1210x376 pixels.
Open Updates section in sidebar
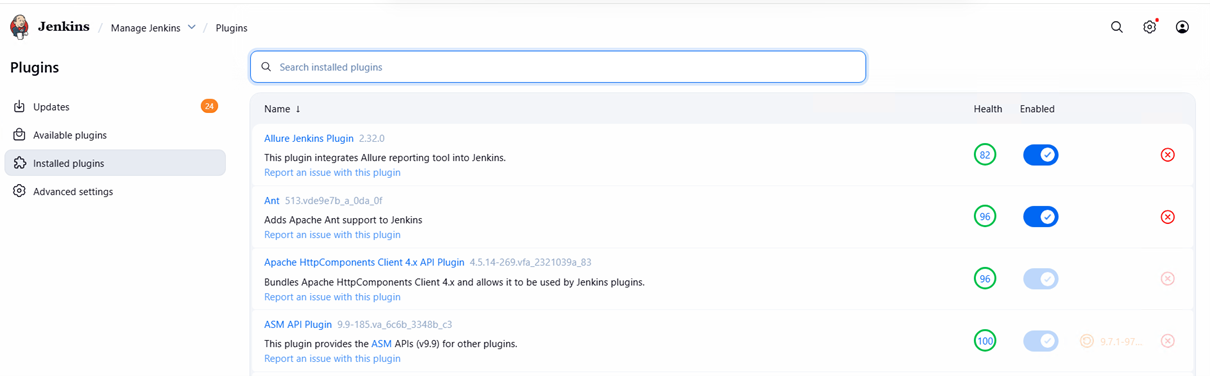pyautogui.click(x=115, y=107)
